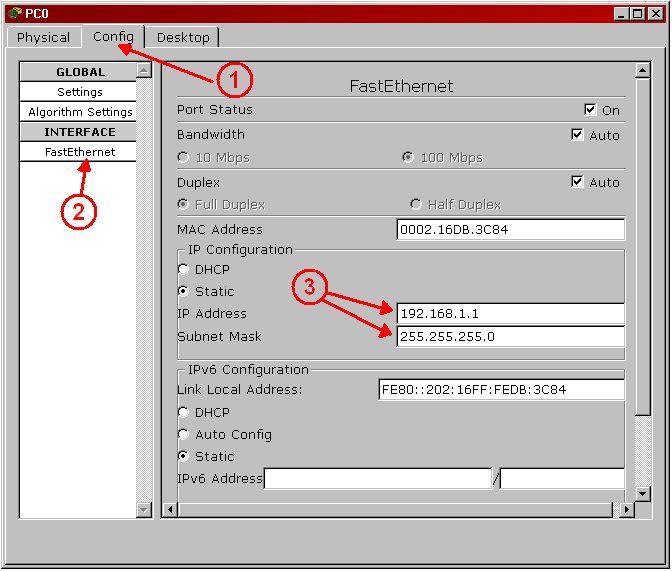Viewport: 672px width, 571px height.
Task: Click the MAC Address label
Action: point(220,230)
